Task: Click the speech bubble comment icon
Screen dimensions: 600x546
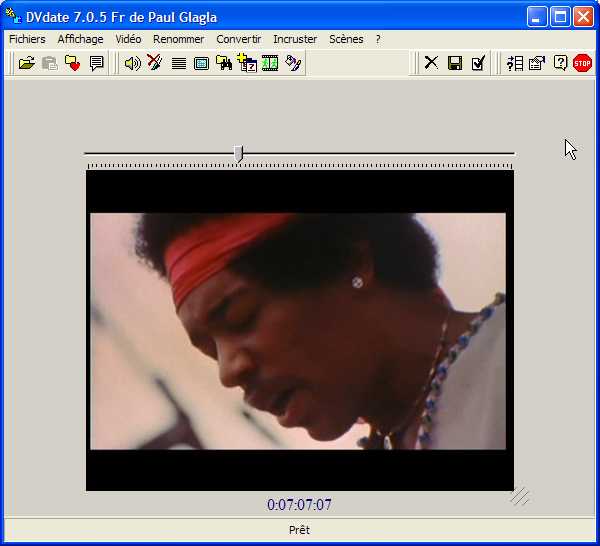Action: 96,63
